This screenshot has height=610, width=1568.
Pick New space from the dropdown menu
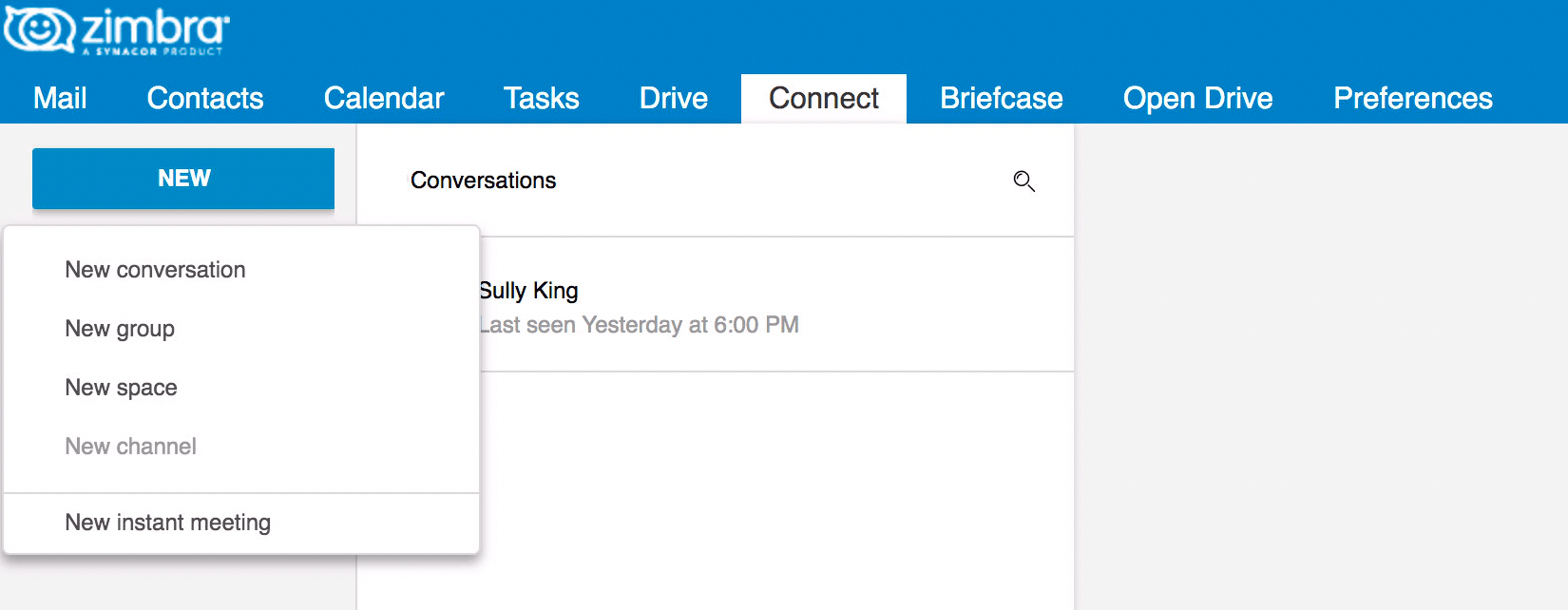122,388
